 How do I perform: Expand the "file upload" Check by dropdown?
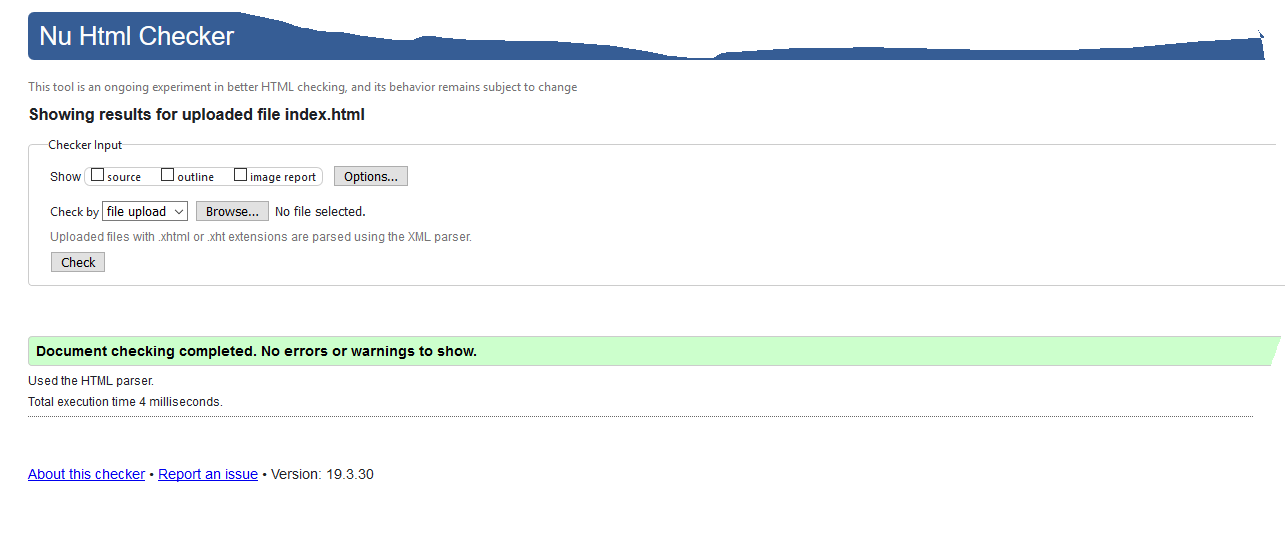click(145, 212)
